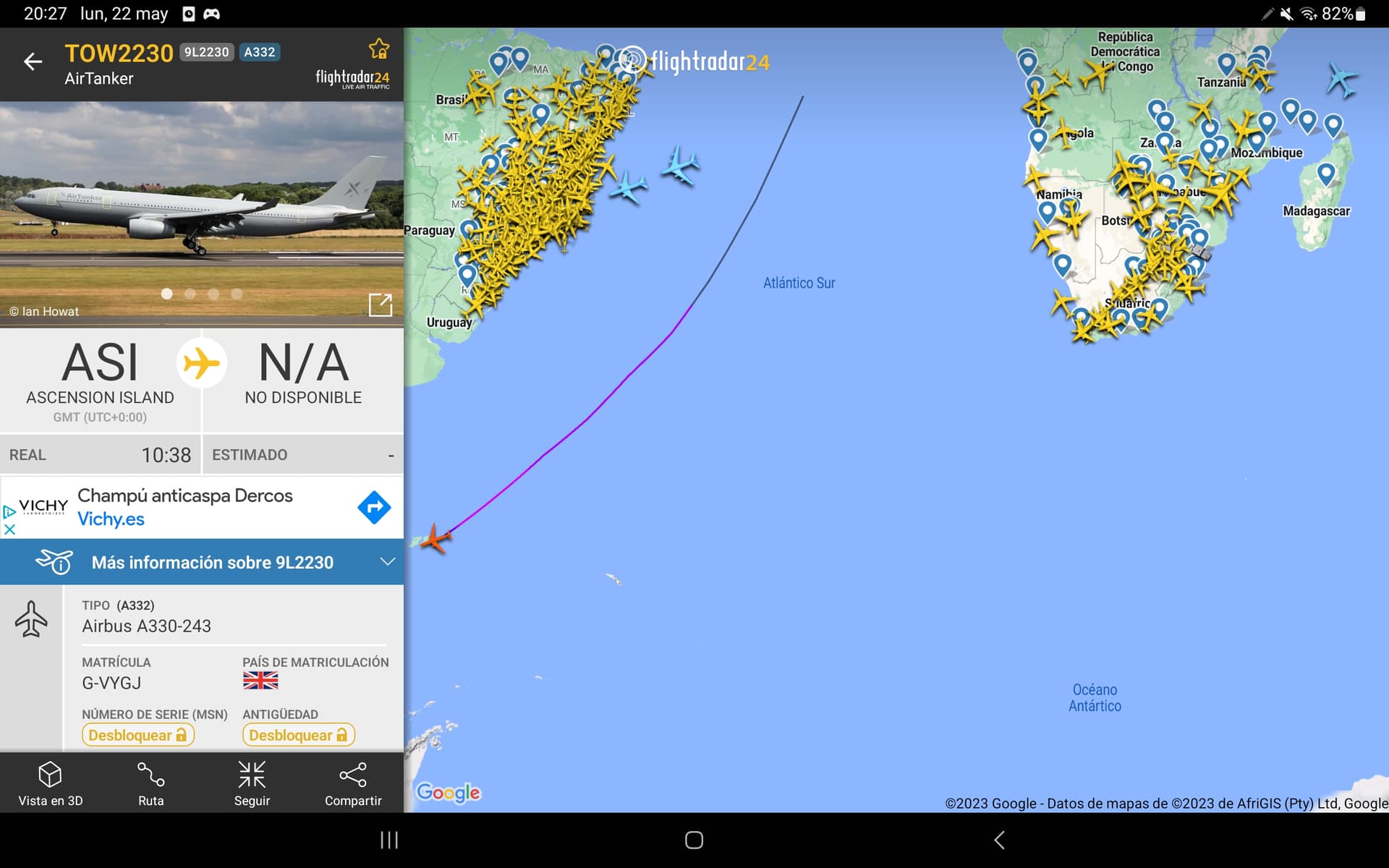Viewport: 1389px width, 868px height.
Task: Go back using the top-left arrow
Action: (x=33, y=62)
